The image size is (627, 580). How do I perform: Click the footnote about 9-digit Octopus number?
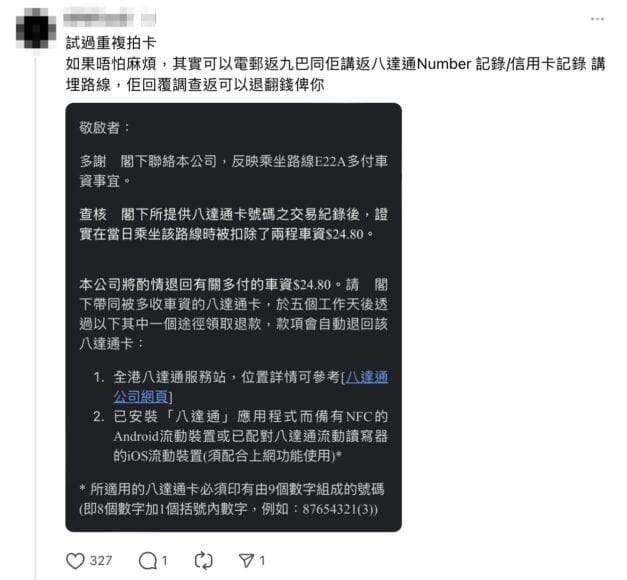(x=232, y=499)
